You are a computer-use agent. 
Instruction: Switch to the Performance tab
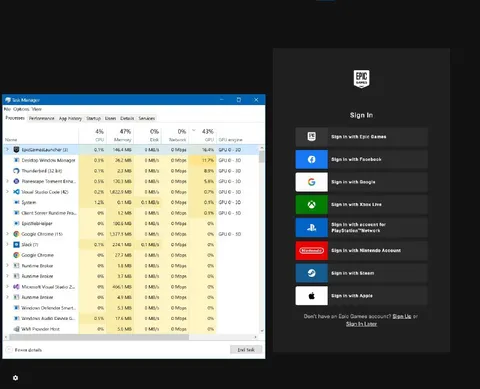pyautogui.click(x=41, y=118)
